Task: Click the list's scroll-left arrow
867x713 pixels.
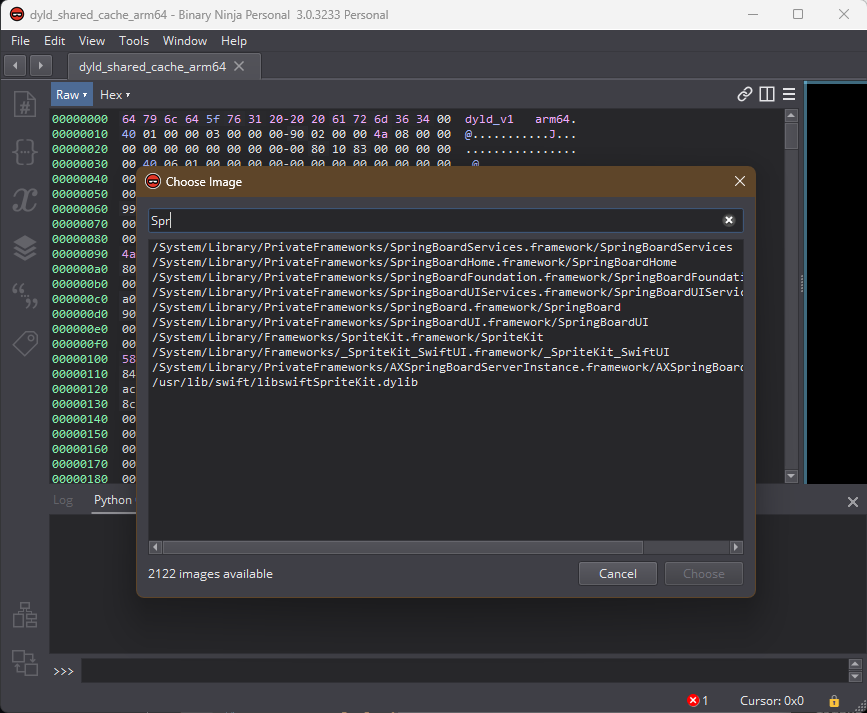Action: (x=155, y=547)
